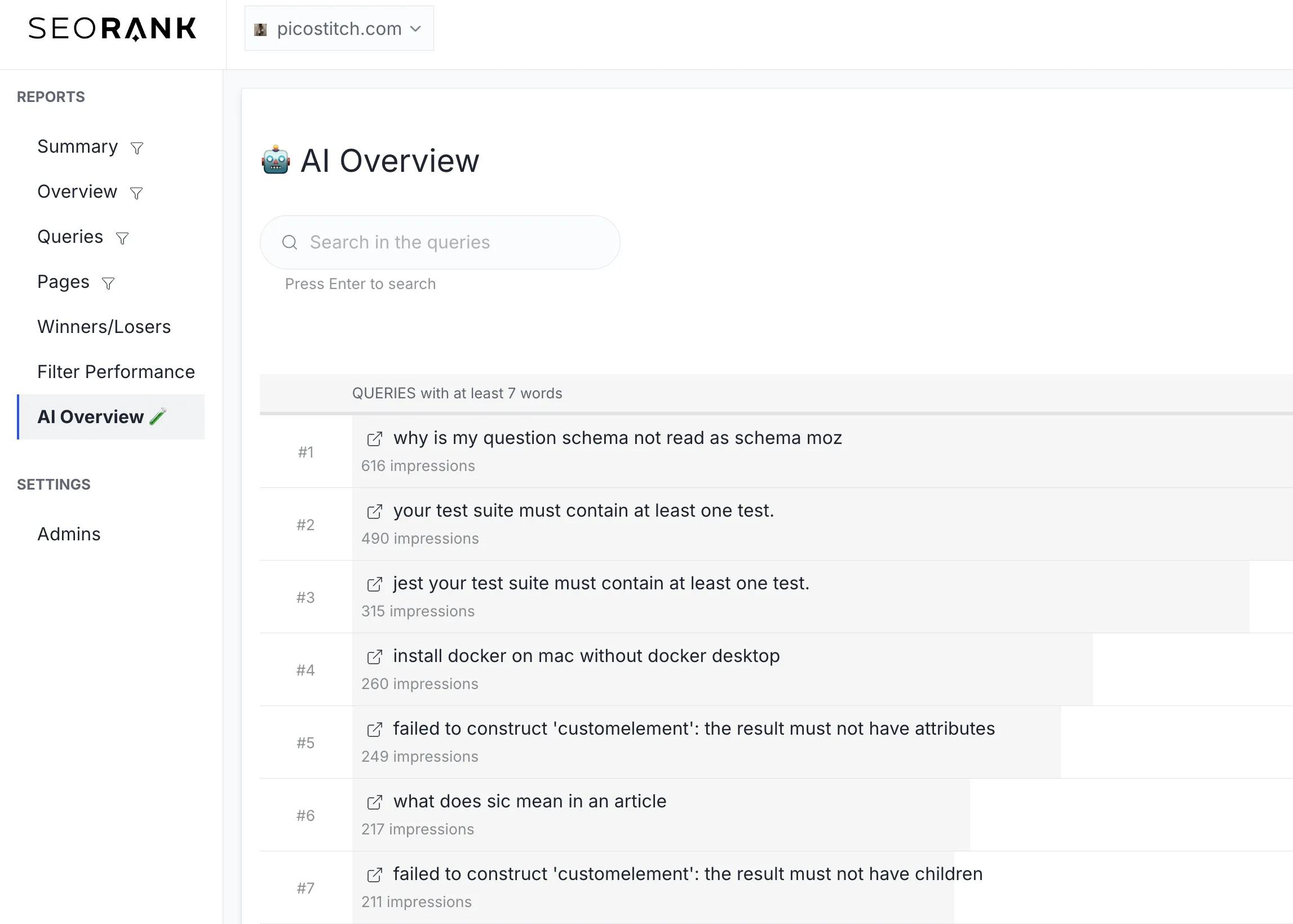Click the magnifier icon in the search bar

[290, 242]
